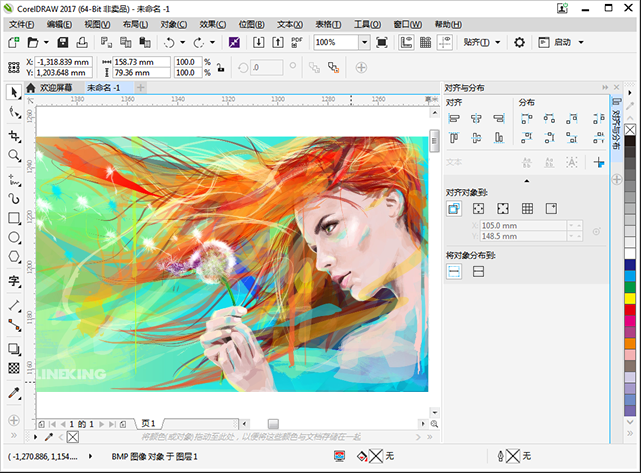This screenshot has width=641, height=473.
Task: Click Align left icon in docker
Action: point(454,119)
